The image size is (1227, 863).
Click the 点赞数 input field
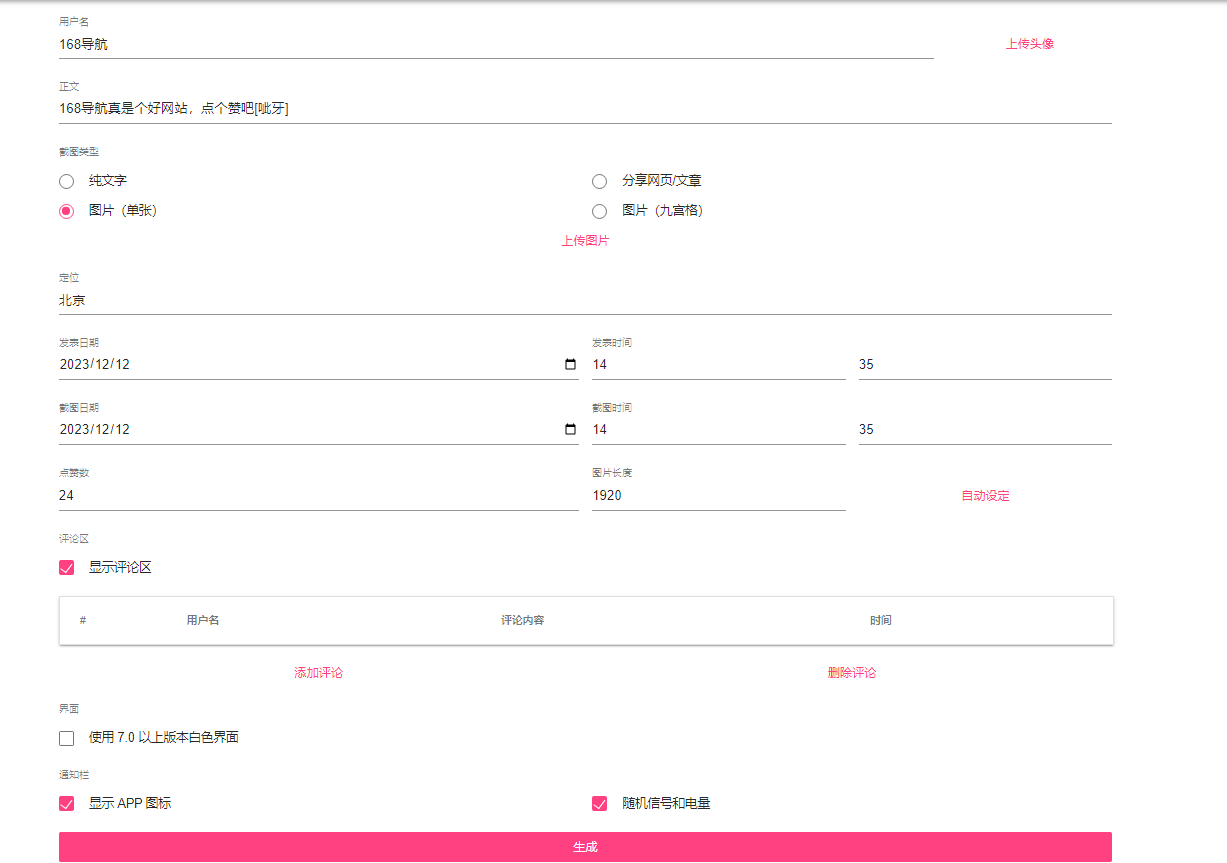click(318, 496)
